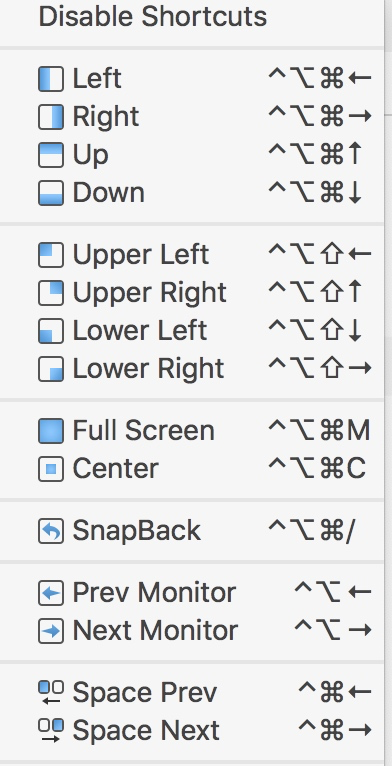Click the Space Next icon
Image resolution: width=392 pixels, height=766 pixels.
[x=51, y=731]
